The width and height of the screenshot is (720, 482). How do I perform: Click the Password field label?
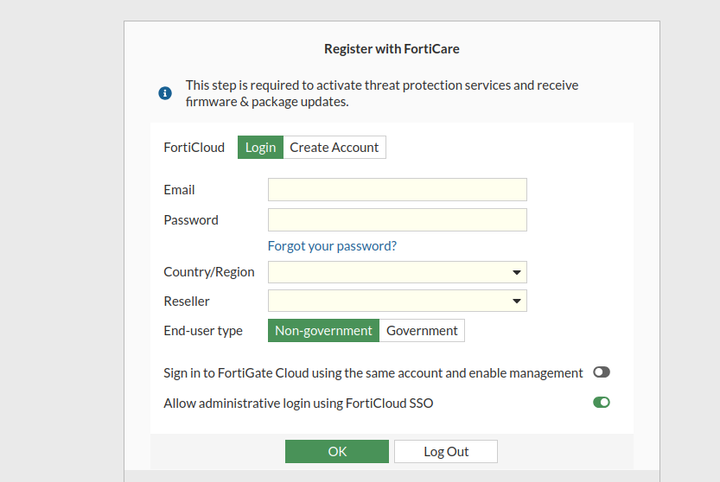[x=191, y=220]
